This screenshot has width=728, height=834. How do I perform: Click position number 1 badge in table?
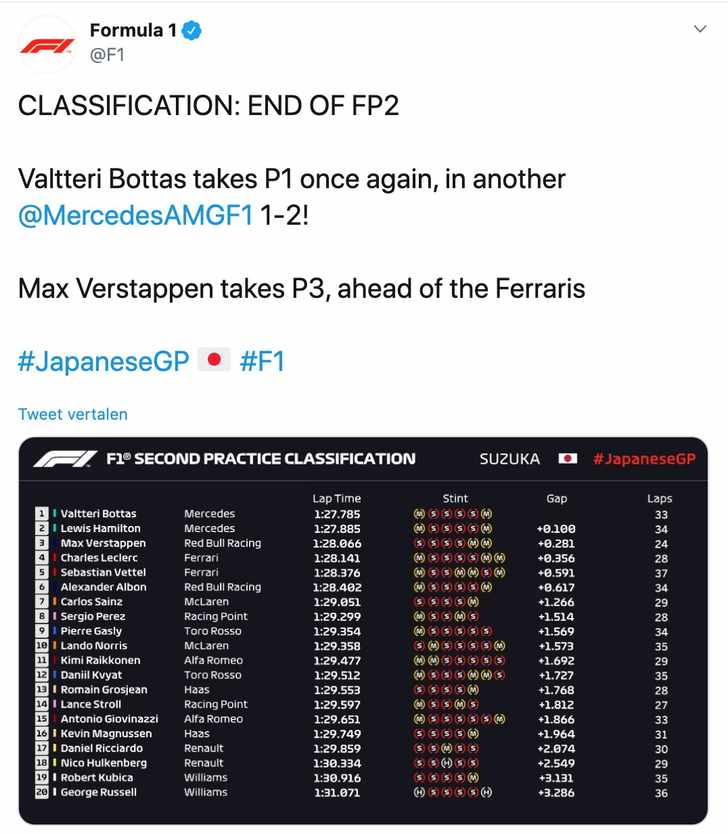click(x=41, y=514)
